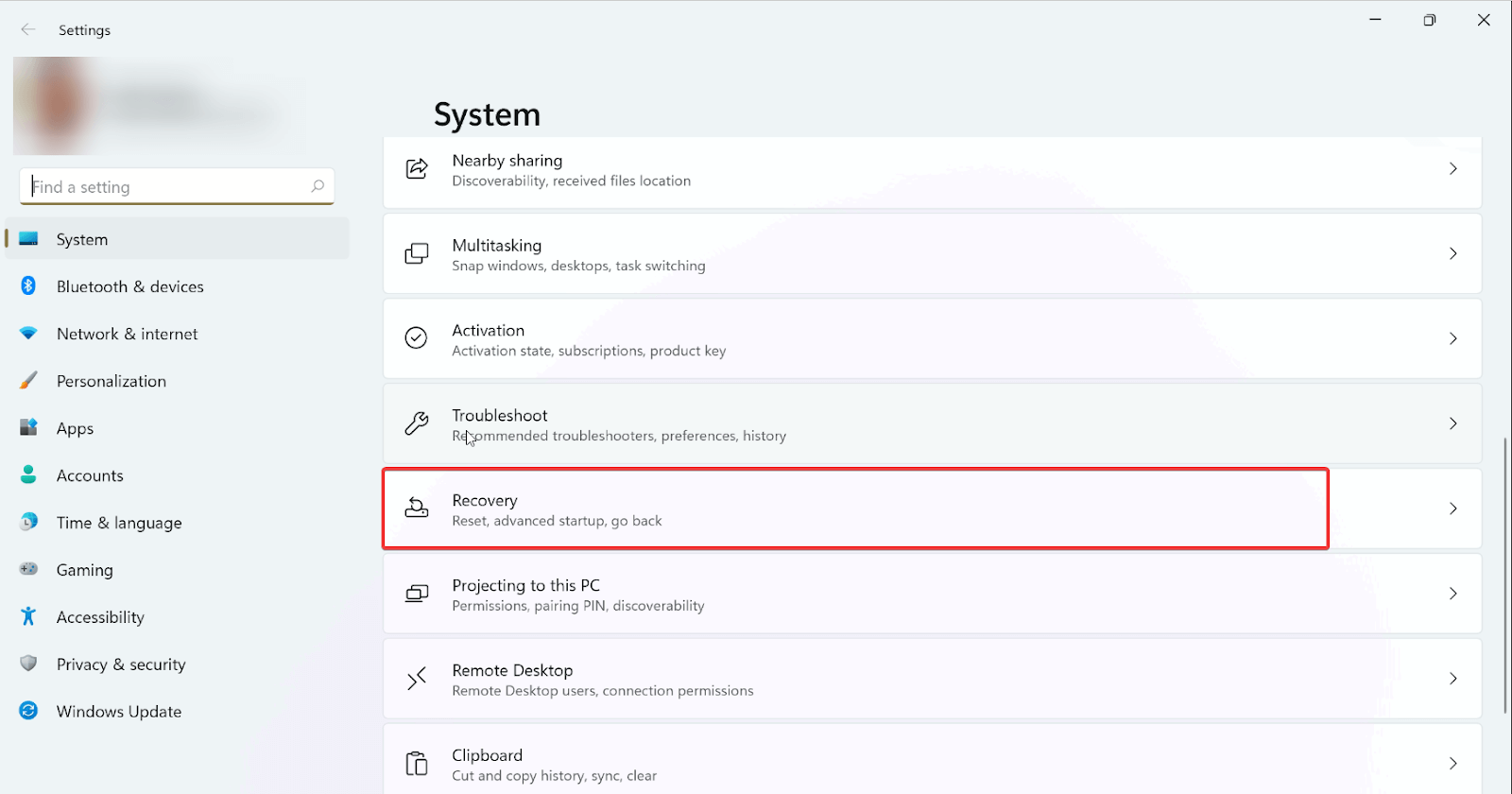Click the Accessibility figure icon

click(x=28, y=616)
